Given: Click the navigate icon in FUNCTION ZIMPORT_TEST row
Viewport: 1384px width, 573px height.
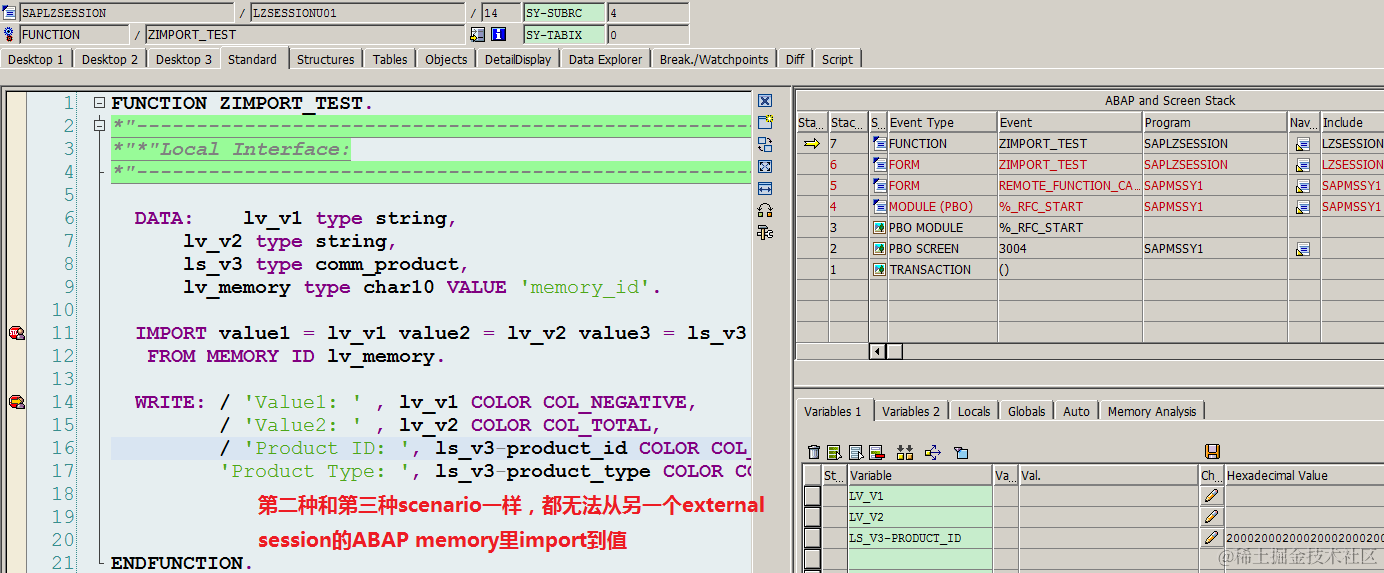Looking at the screenshot, I should tap(1303, 144).
